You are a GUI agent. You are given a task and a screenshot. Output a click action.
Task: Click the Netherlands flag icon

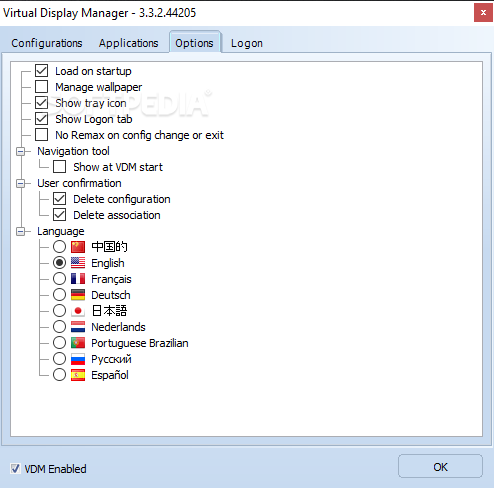(x=78, y=327)
